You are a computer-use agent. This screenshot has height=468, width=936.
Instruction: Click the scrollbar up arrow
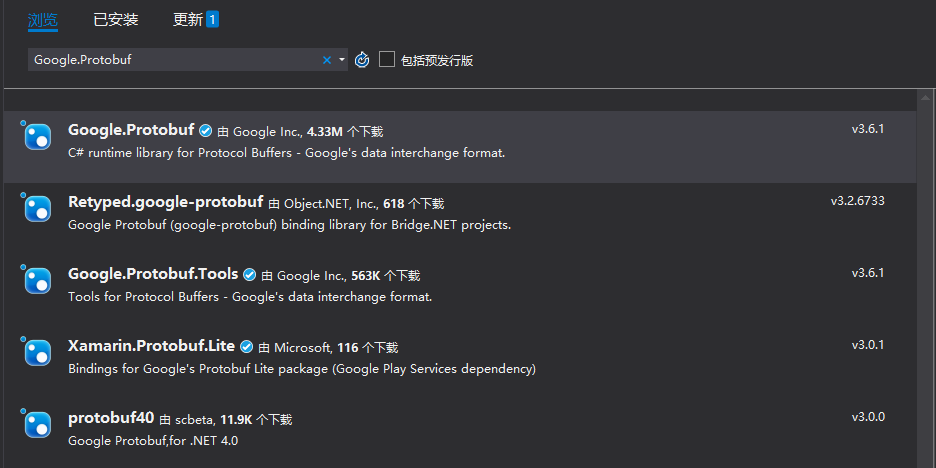click(x=925, y=97)
